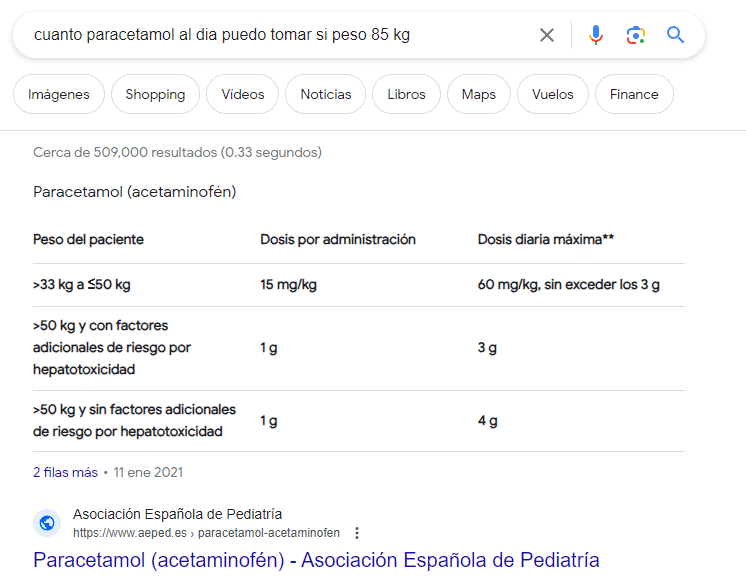The height and width of the screenshot is (588, 746).
Task: Open the Paracetamol (acetaminofén) result title link
Action: pos(316,560)
